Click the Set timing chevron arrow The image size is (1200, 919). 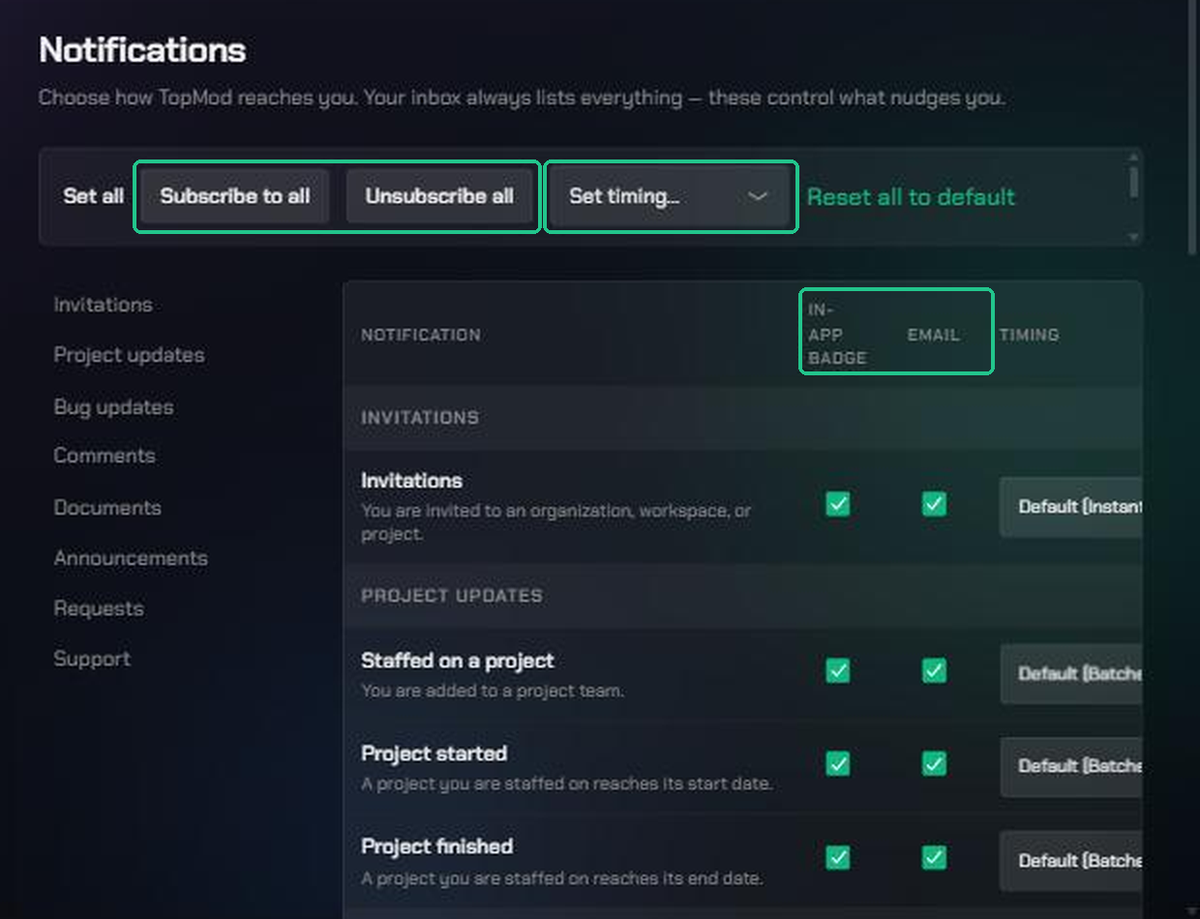[758, 196]
